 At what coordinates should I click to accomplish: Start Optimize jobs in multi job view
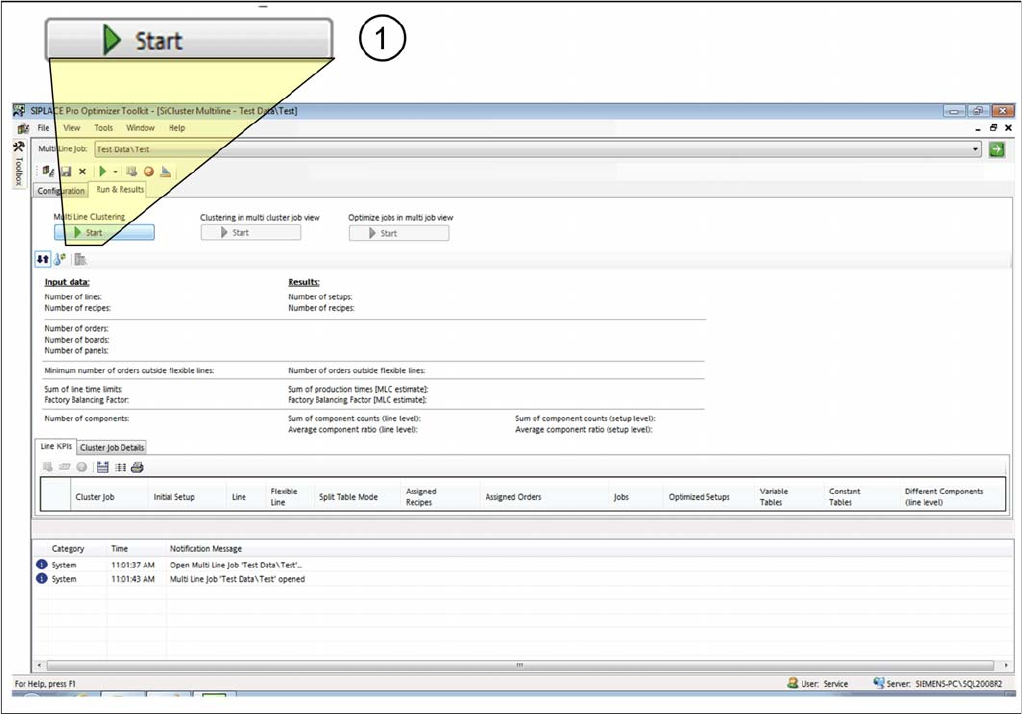tap(399, 233)
